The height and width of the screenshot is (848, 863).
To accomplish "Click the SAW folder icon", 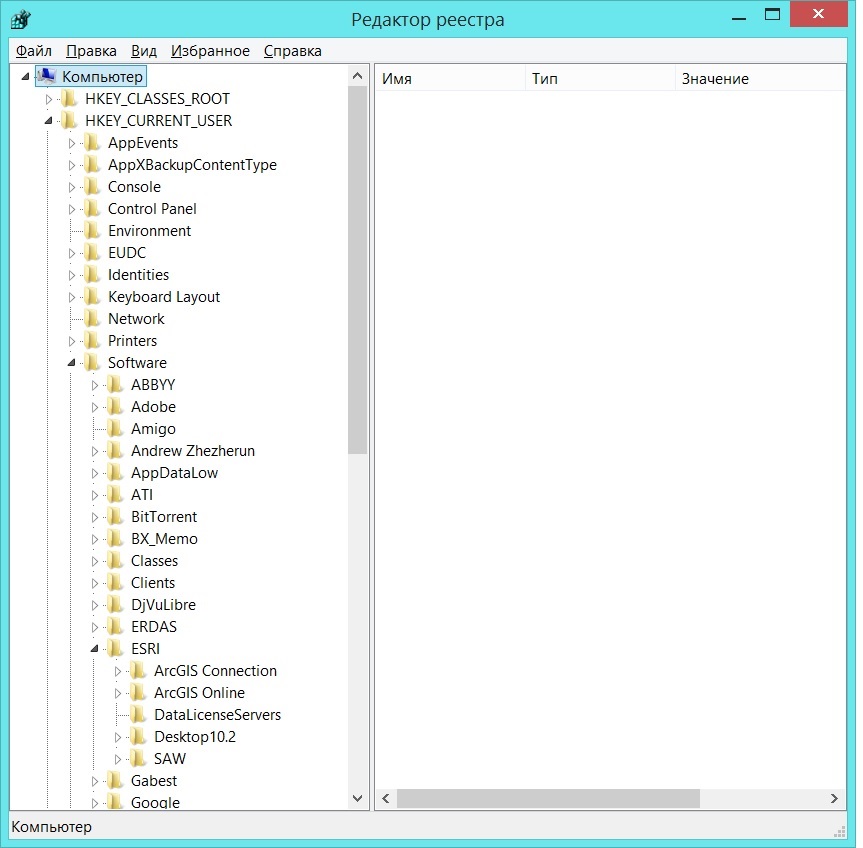I will [x=139, y=759].
